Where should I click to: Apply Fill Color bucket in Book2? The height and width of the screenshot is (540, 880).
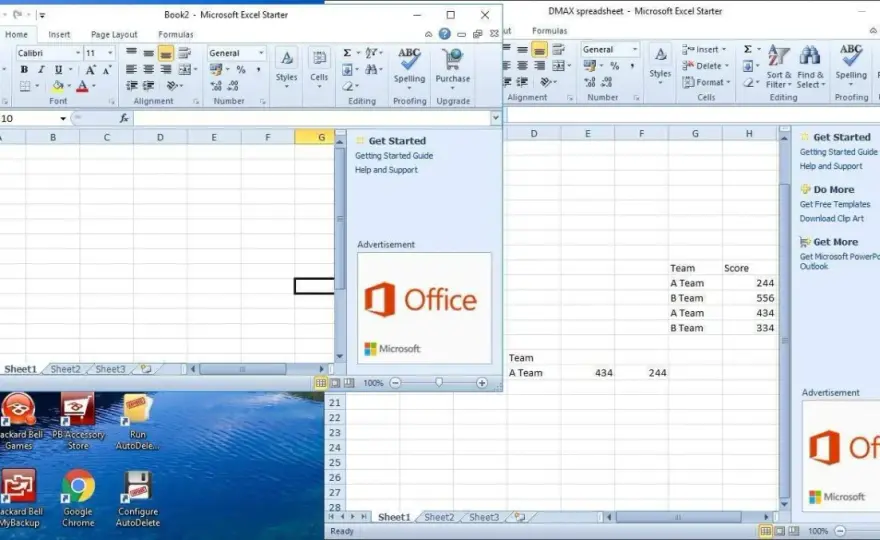(x=57, y=86)
